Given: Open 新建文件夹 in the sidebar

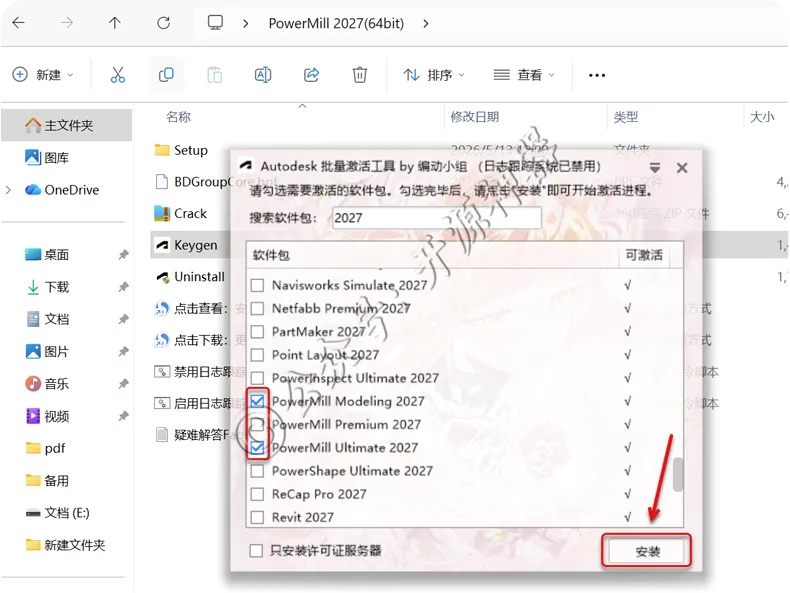Looking at the screenshot, I should [x=67, y=545].
